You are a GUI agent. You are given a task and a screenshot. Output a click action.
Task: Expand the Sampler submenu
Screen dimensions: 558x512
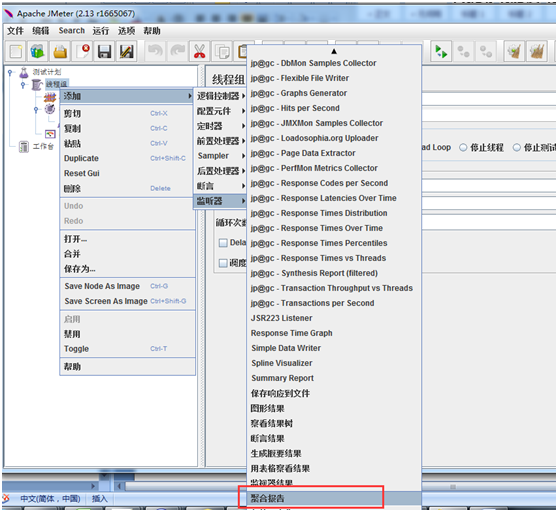(x=220, y=156)
